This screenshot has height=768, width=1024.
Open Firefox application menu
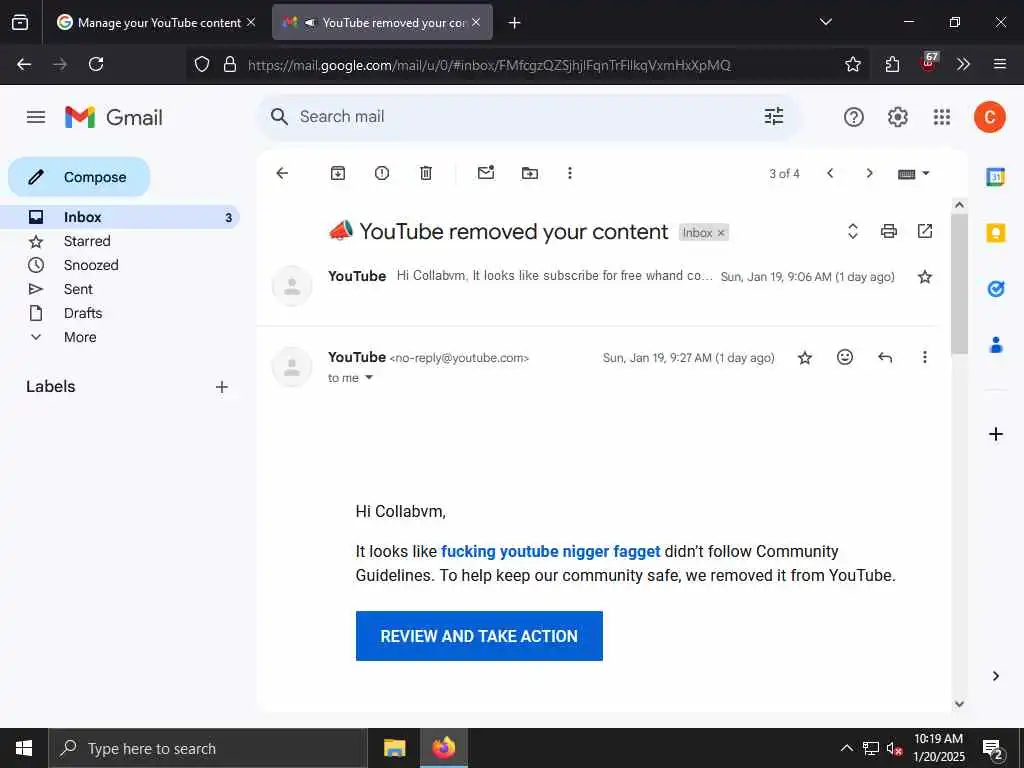pos(999,64)
